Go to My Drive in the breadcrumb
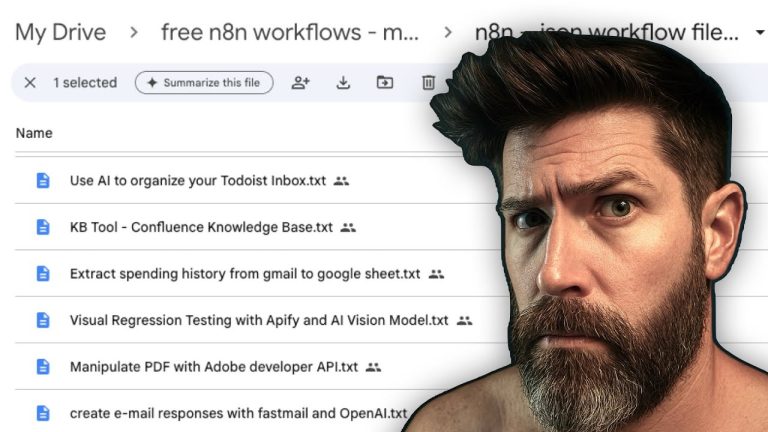This screenshot has width=768, height=432. pyautogui.click(x=61, y=32)
